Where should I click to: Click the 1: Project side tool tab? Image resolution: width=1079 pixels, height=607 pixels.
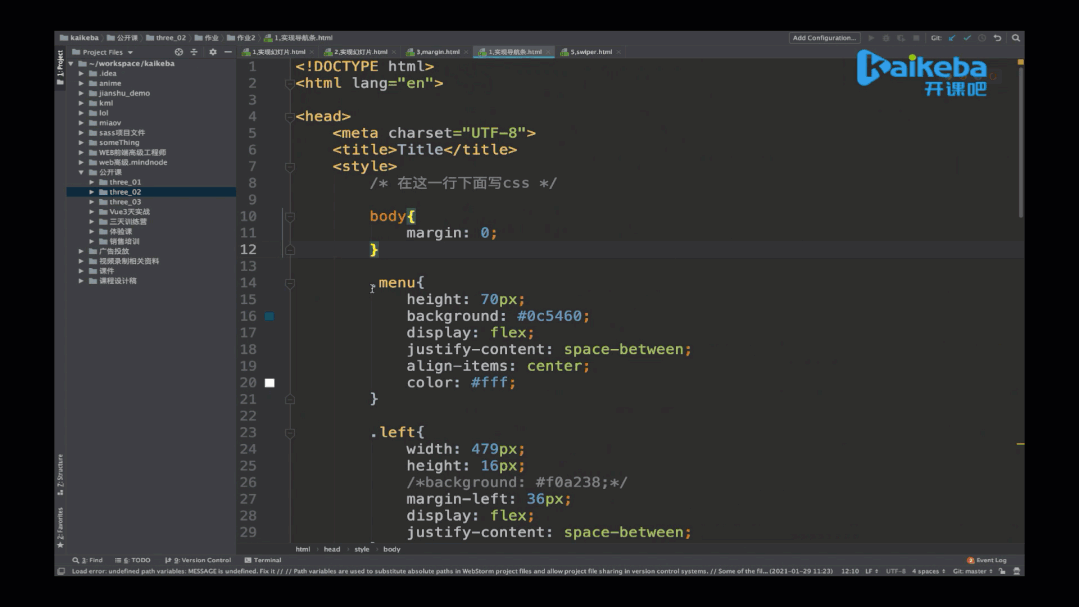click(x=60, y=67)
